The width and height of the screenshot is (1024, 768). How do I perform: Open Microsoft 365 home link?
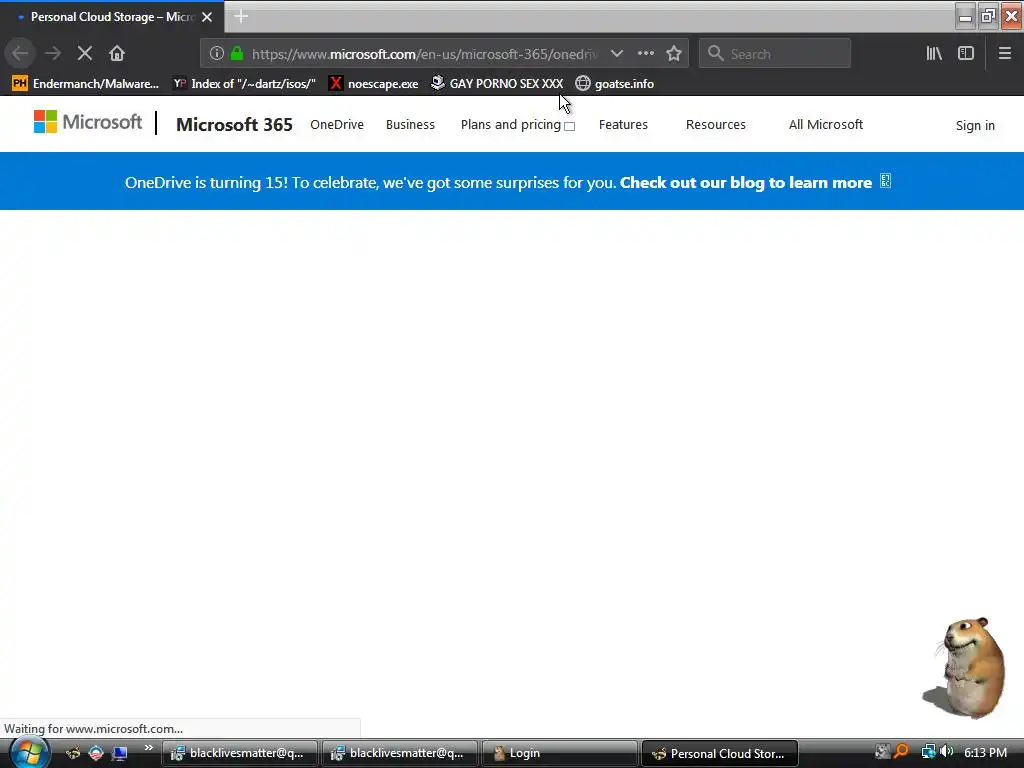pyautogui.click(x=234, y=124)
